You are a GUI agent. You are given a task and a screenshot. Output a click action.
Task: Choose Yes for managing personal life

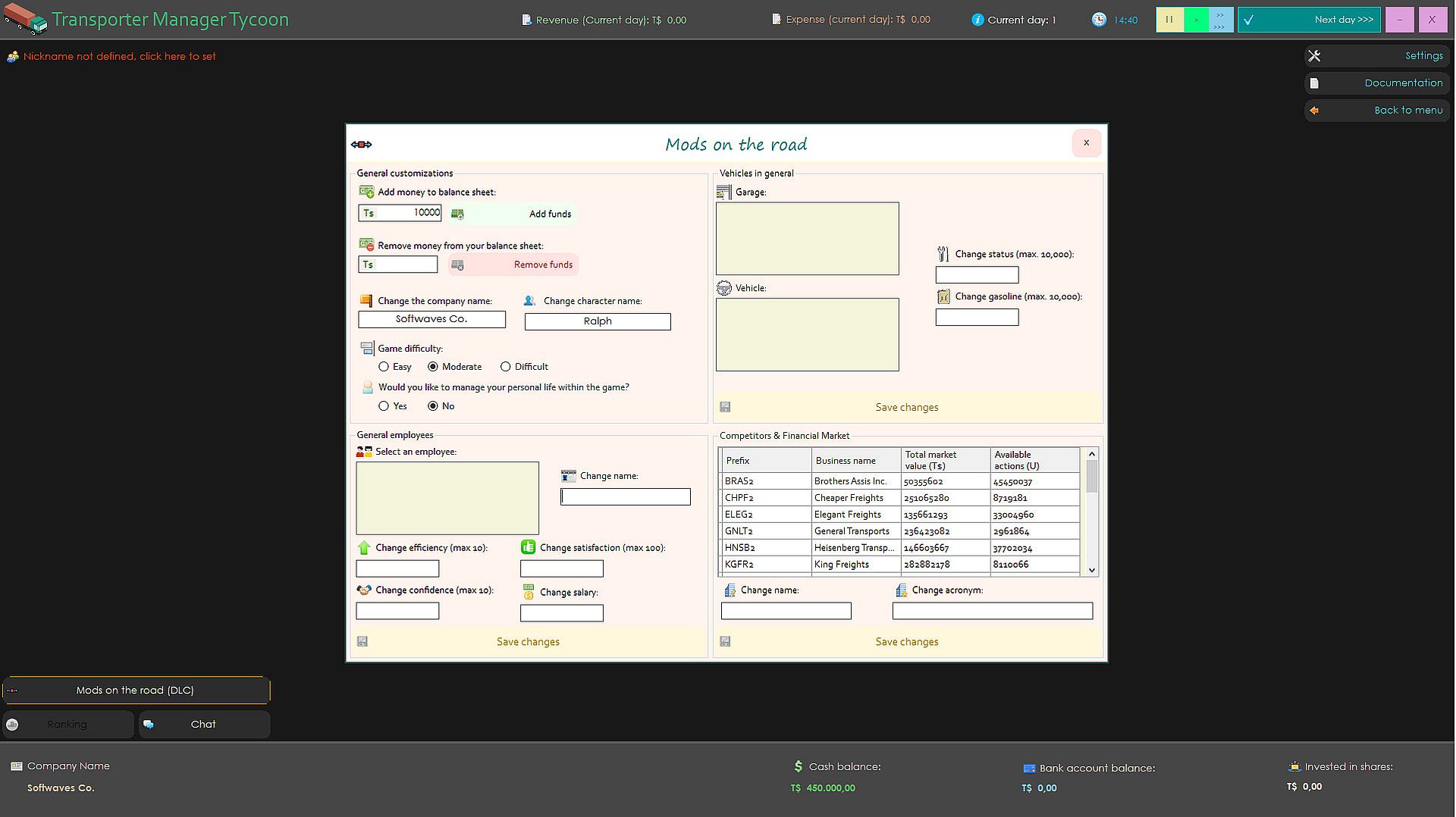pos(384,406)
